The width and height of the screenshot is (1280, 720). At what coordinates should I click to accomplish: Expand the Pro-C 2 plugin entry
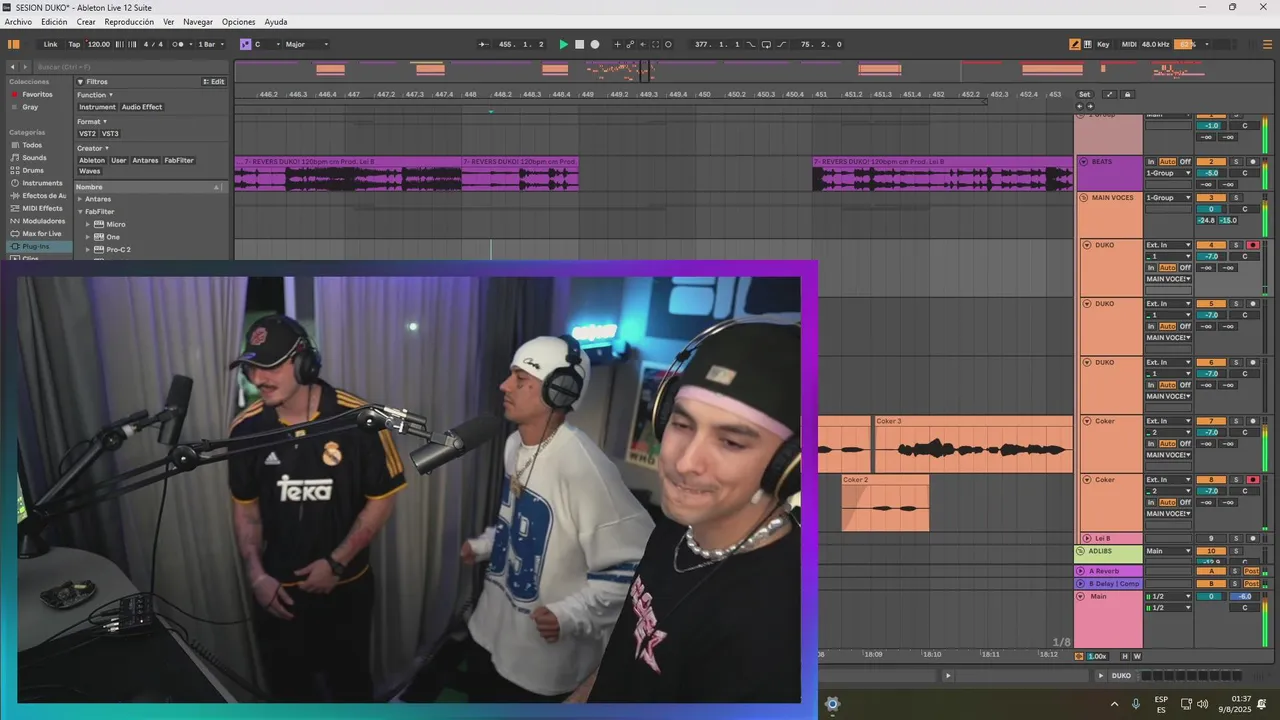click(88, 249)
